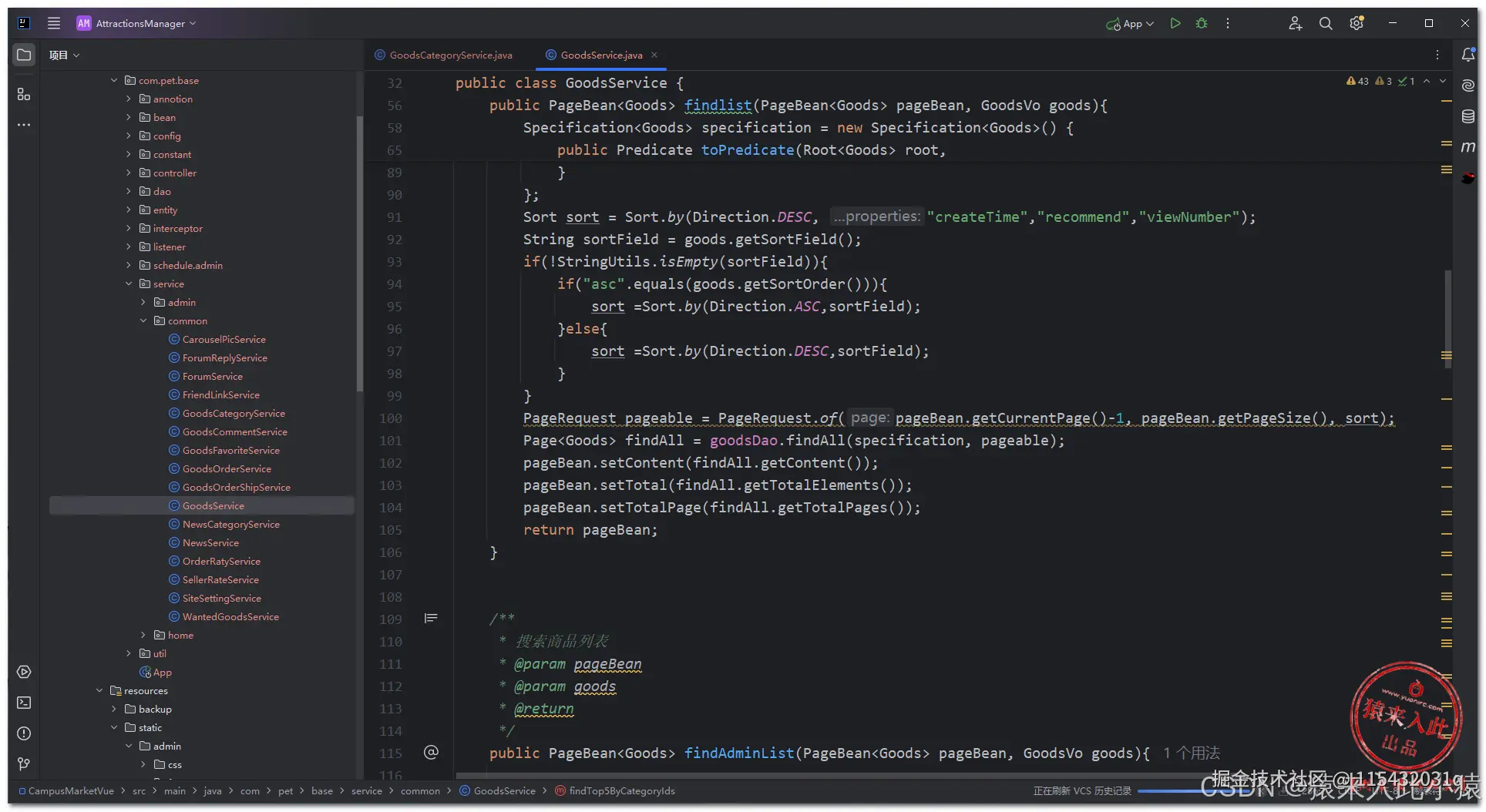The height and width of the screenshot is (812, 1486).
Task: Expand the annotion package
Action: point(129,99)
